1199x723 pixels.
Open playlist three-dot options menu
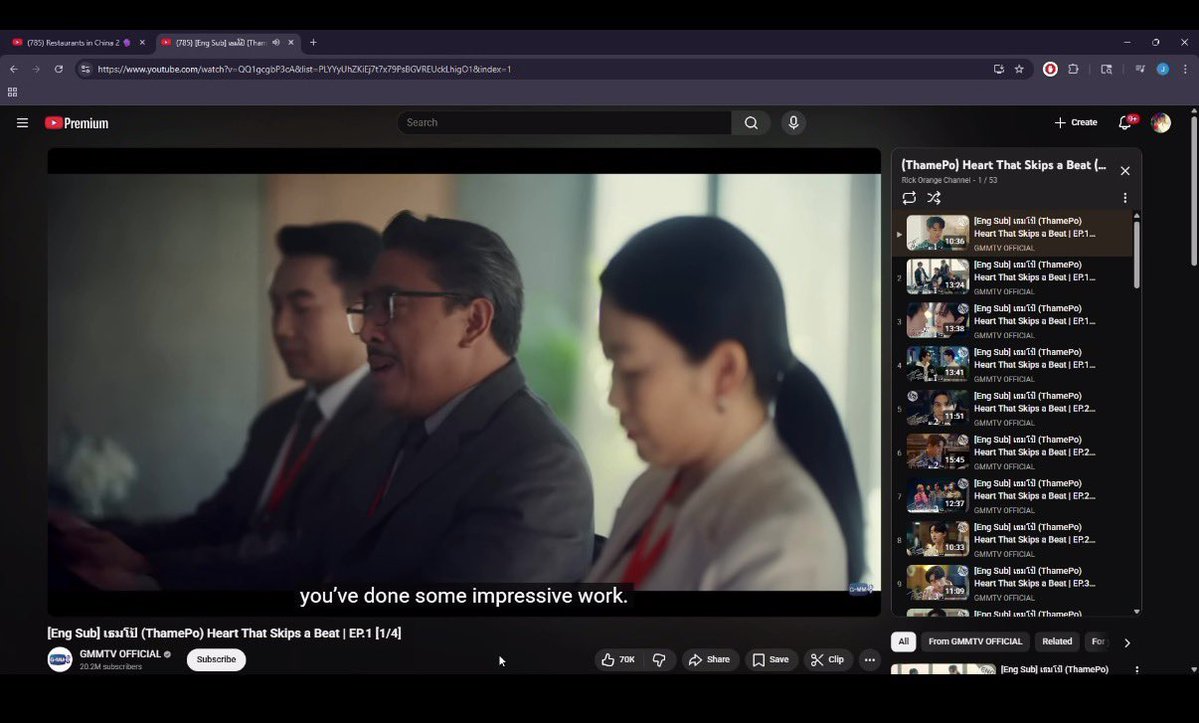(x=1125, y=198)
